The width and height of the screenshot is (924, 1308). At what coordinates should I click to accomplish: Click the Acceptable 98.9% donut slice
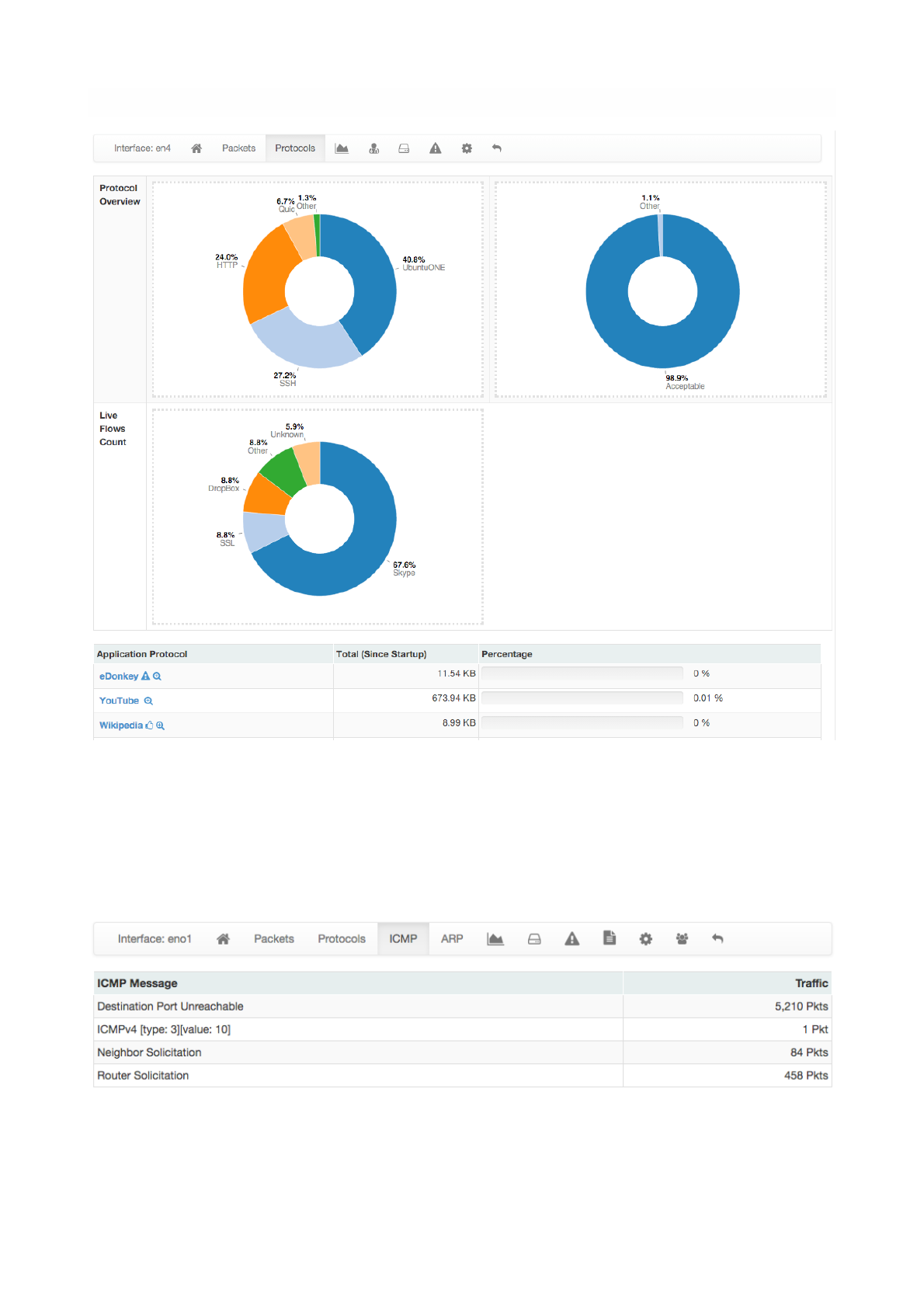tap(662, 347)
